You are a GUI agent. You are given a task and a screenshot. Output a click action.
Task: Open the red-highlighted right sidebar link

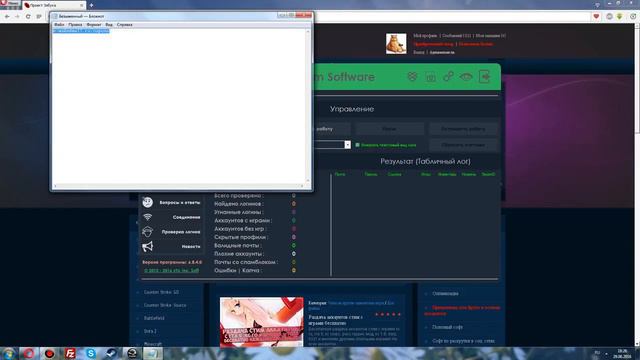(x=462, y=310)
